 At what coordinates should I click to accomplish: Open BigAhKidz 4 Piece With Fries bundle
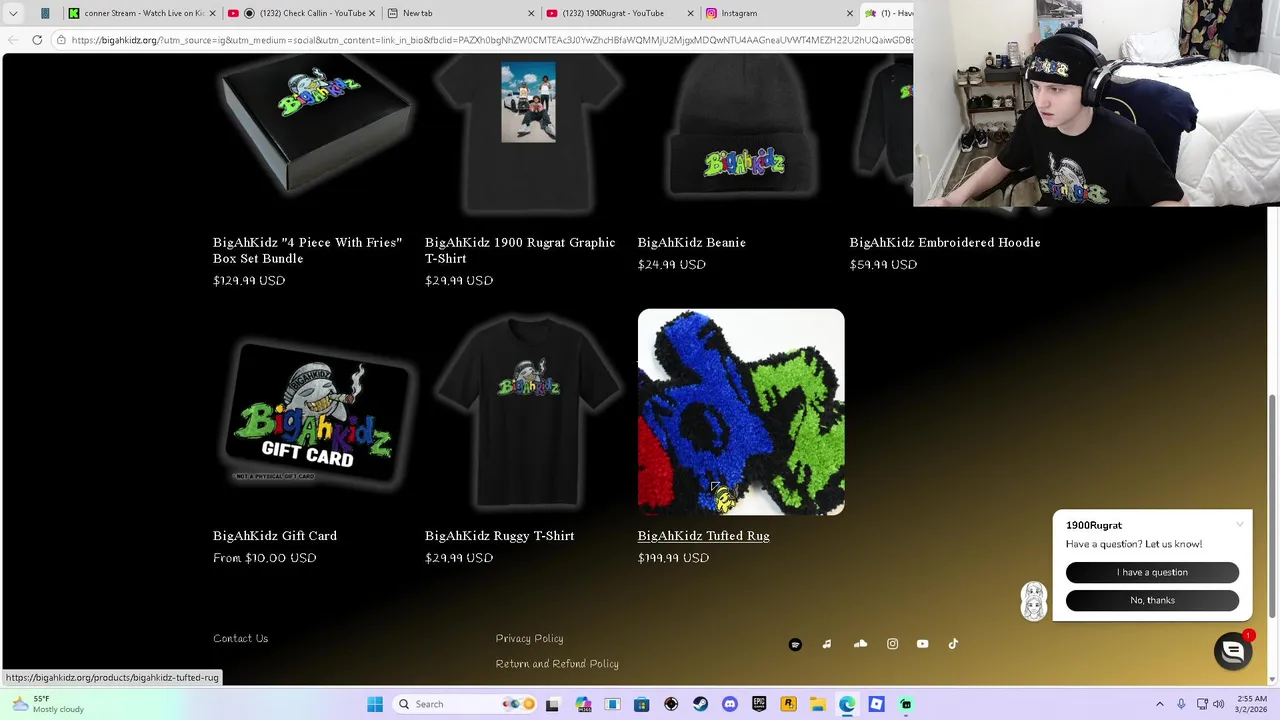[x=307, y=250]
